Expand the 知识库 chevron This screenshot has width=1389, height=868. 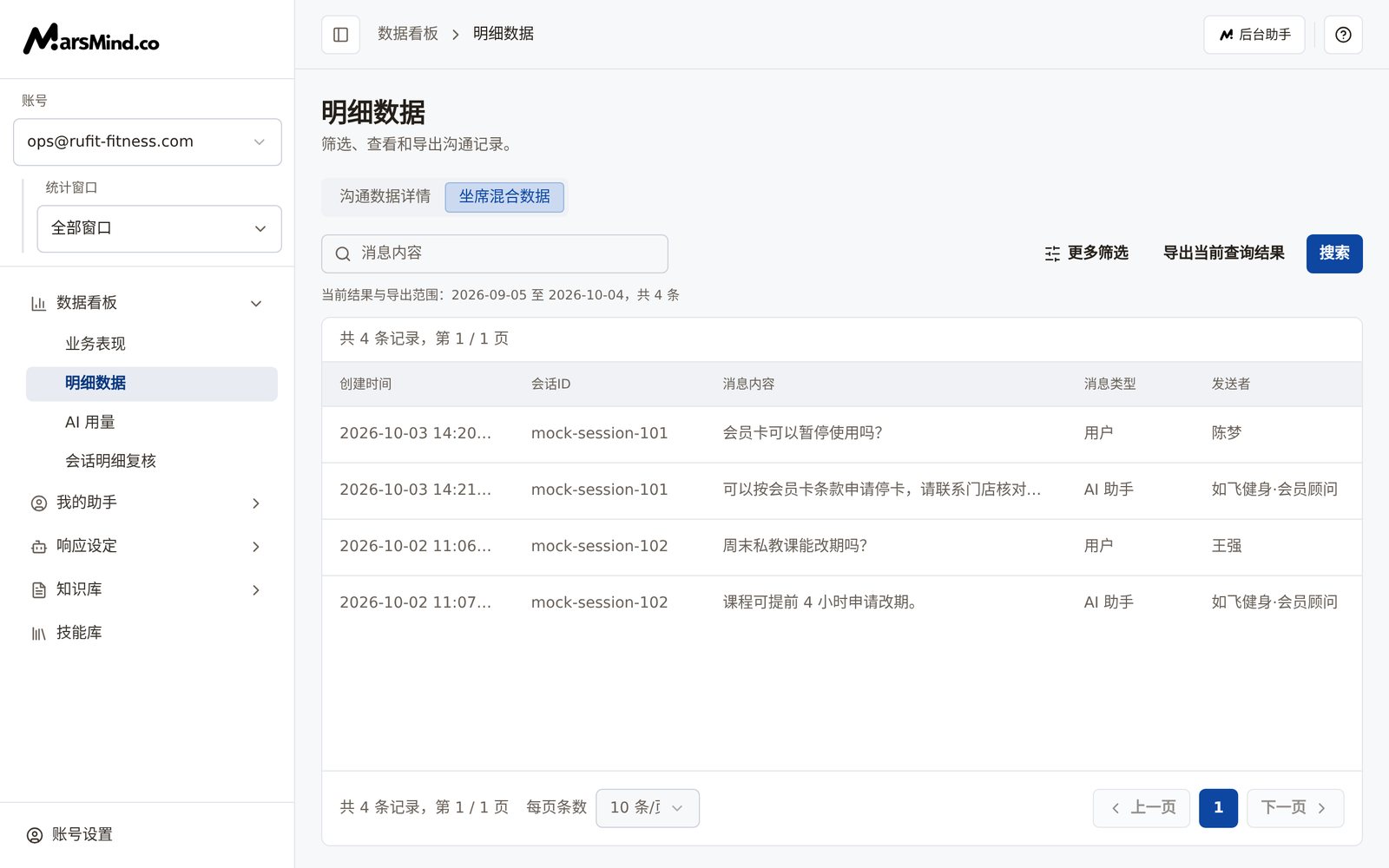pyautogui.click(x=256, y=589)
